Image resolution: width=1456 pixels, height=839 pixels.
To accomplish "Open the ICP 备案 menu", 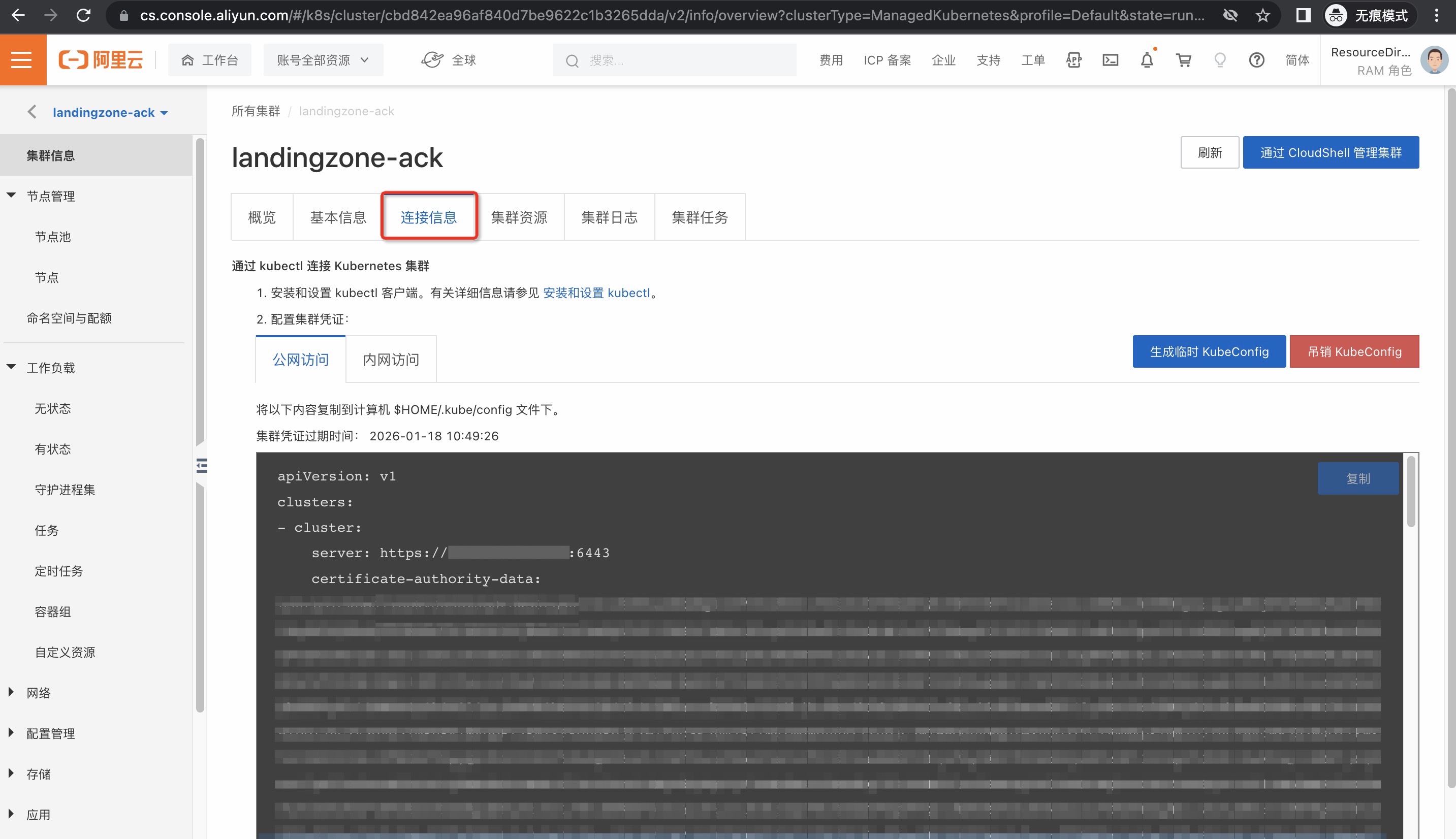I will [x=887, y=60].
